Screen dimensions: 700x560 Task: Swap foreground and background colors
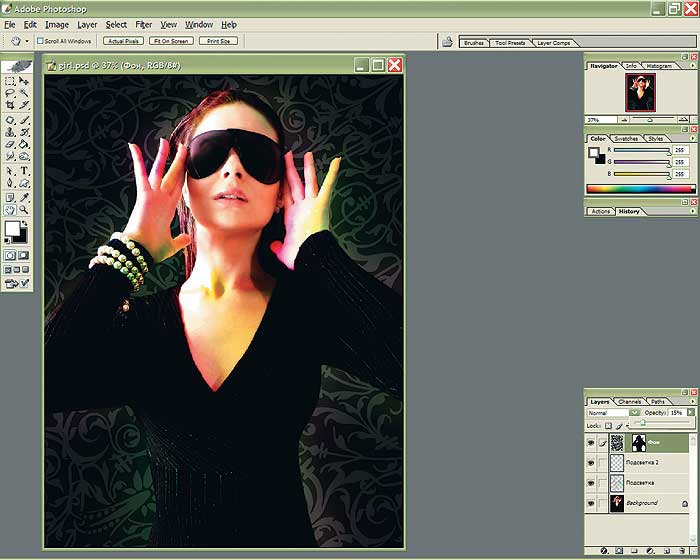coord(25,223)
